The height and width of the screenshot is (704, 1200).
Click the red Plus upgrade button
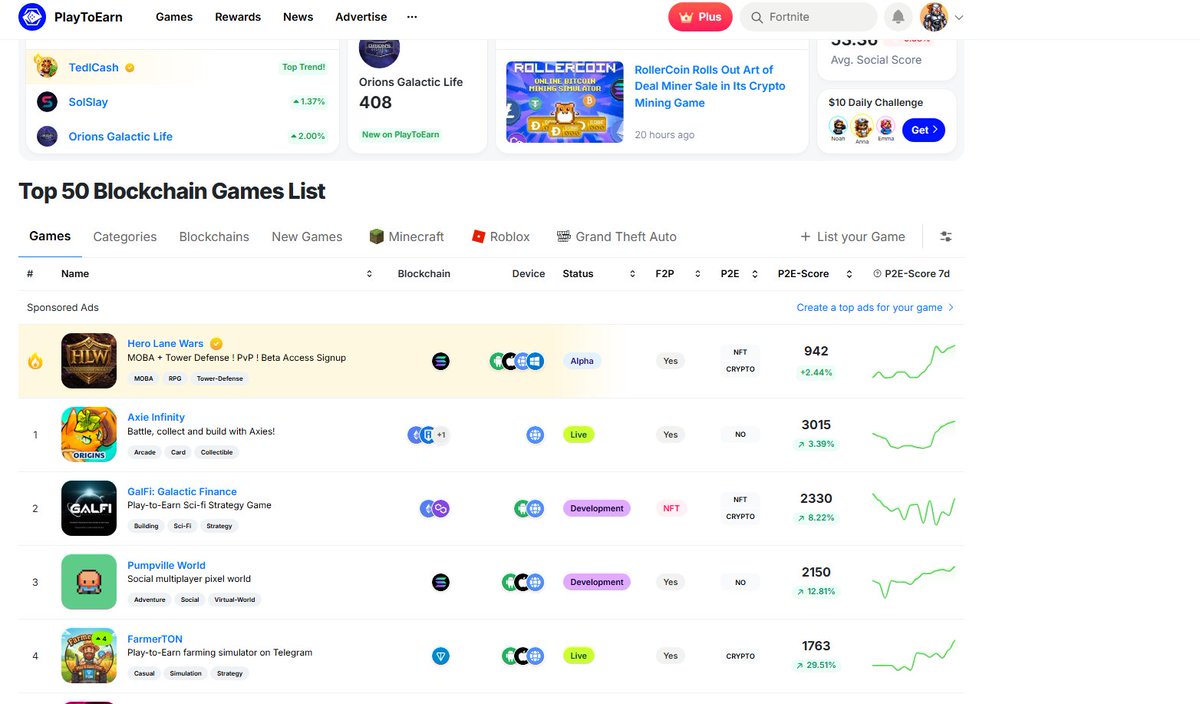click(x=700, y=17)
